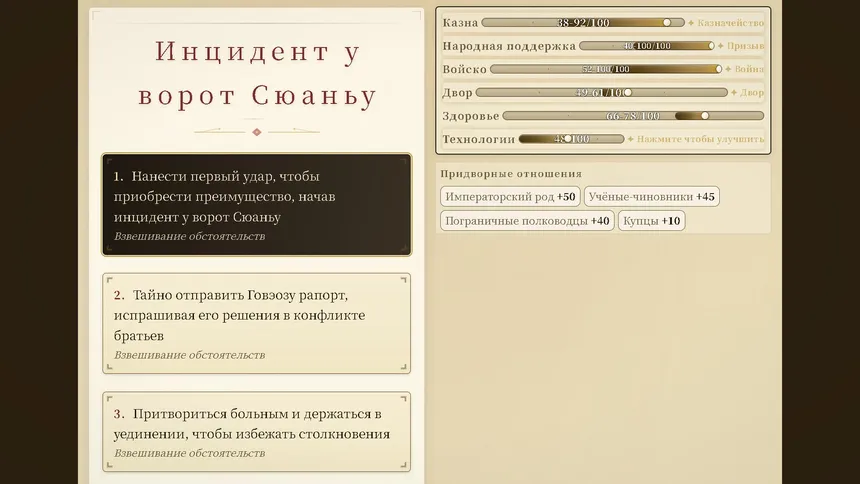The height and width of the screenshot is (484, 860).
Task: Click the Здоровье label
Action: pos(471,116)
